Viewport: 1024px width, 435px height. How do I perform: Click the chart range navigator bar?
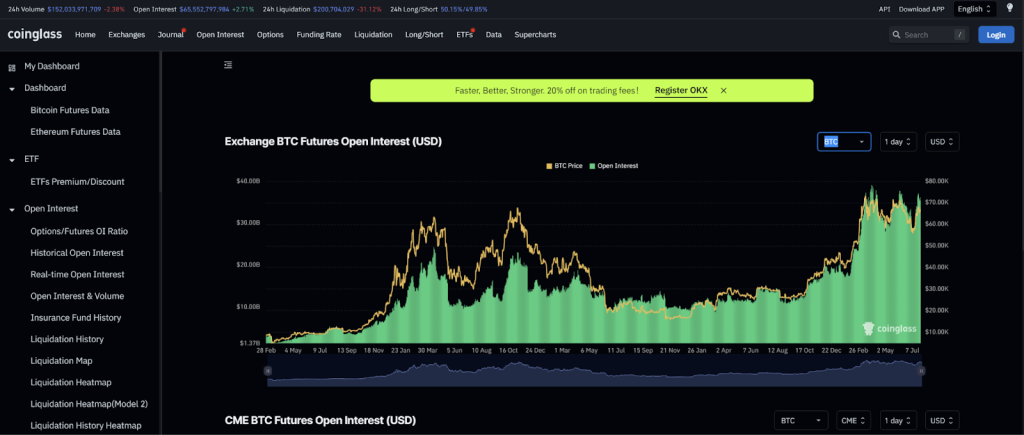pyautogui.click(x=594, y=372)
